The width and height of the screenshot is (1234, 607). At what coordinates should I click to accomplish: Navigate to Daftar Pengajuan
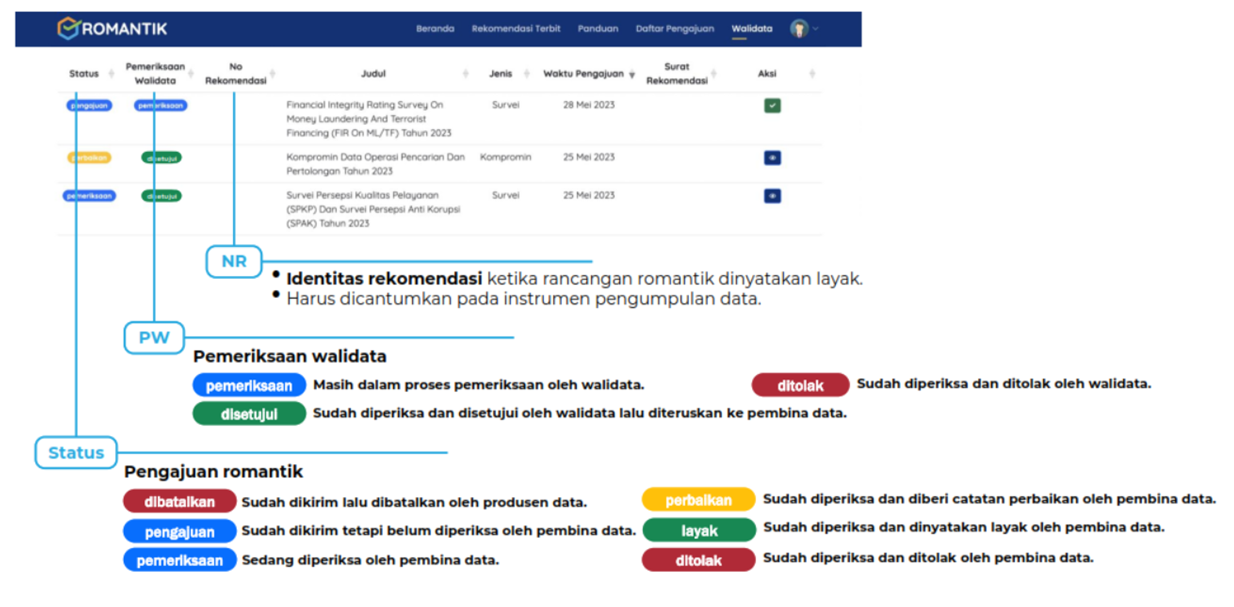pos(675,29)
